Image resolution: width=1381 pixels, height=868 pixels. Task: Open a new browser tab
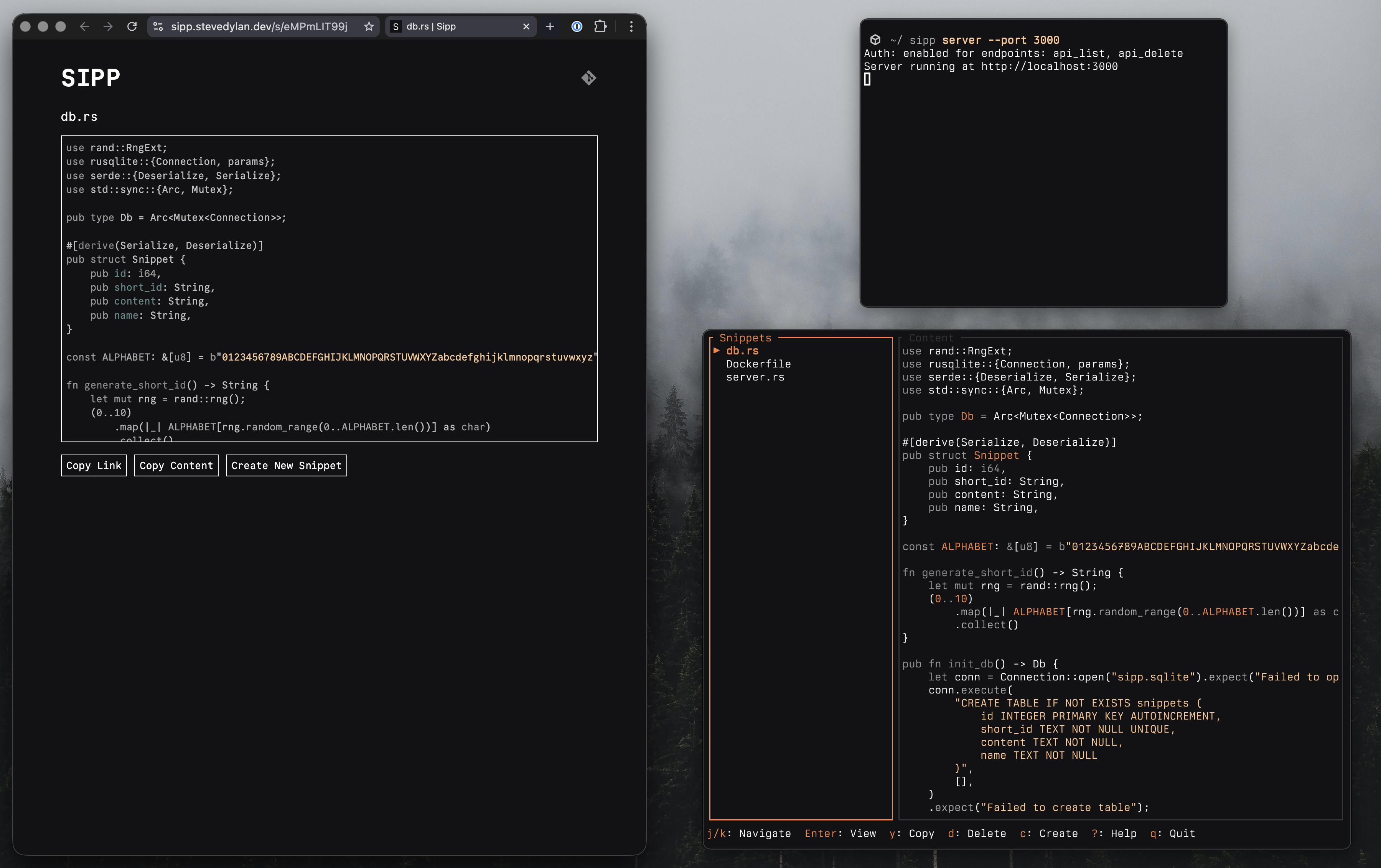click(x=550, y=26)
